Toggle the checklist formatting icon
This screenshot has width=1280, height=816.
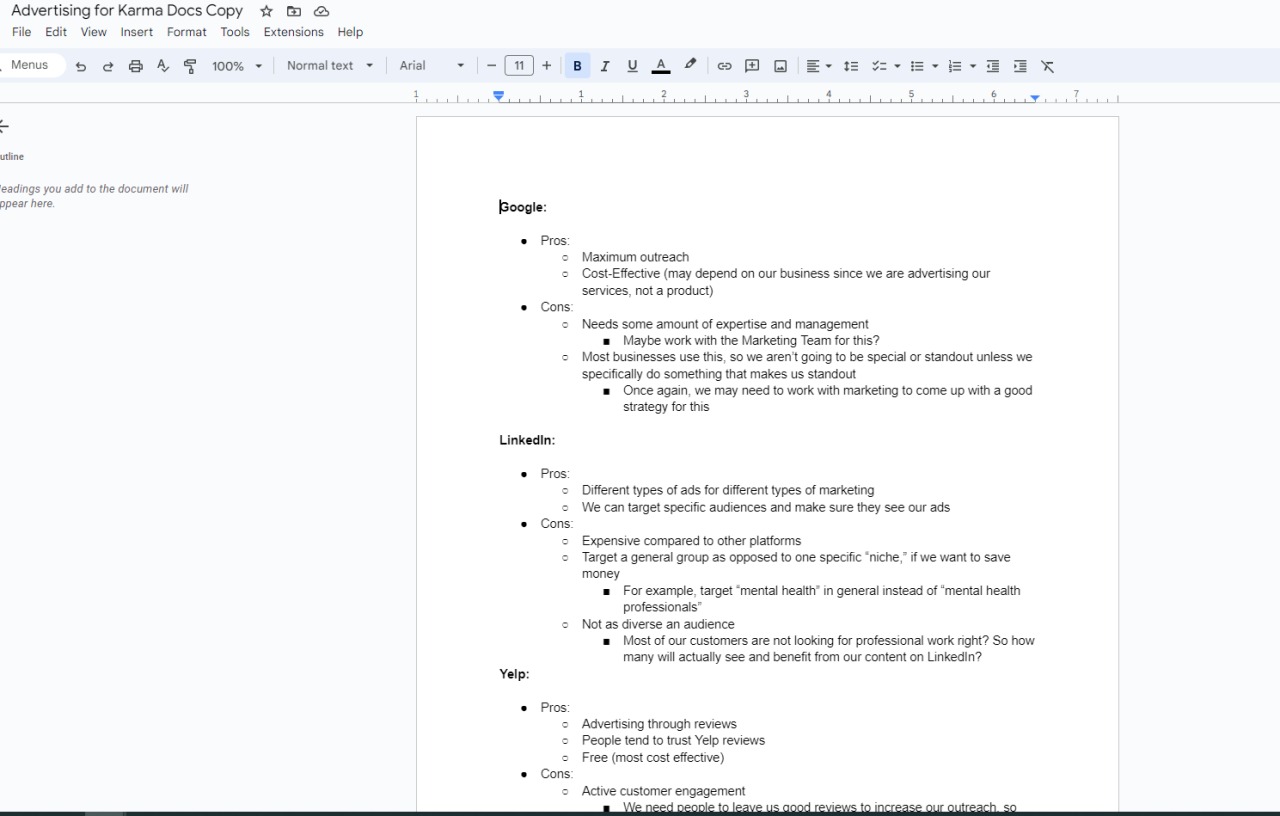(879, 66)
